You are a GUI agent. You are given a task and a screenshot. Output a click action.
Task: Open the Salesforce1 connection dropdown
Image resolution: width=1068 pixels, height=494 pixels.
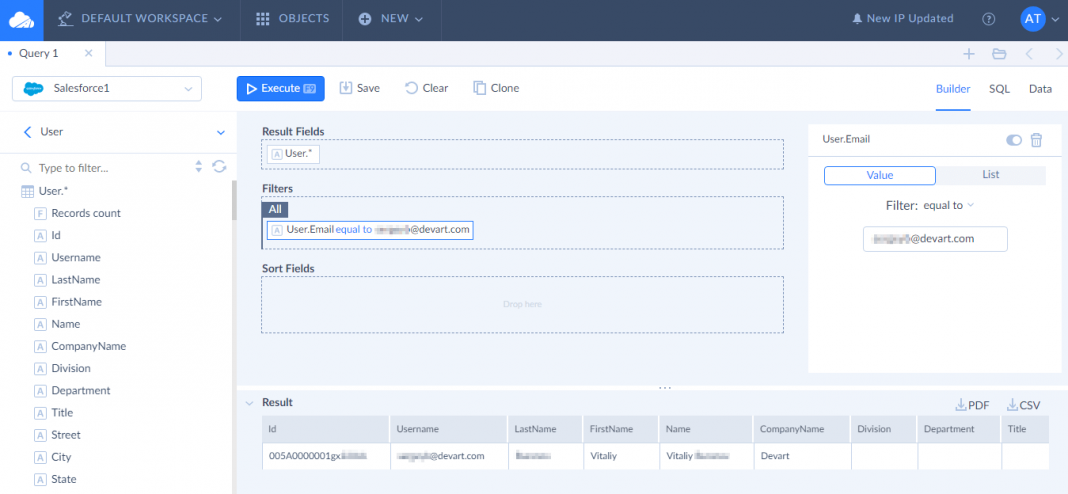107,89
